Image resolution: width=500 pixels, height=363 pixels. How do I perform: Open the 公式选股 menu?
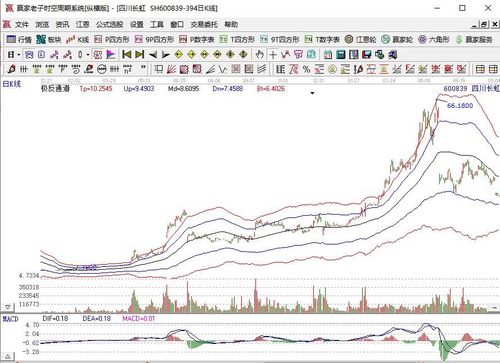click(x=110, y=24)
